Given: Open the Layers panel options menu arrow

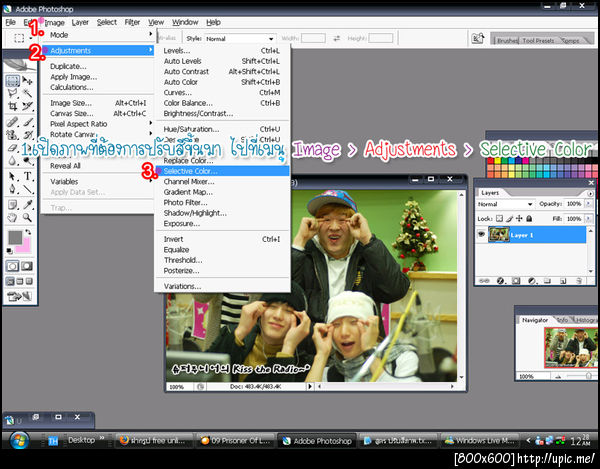Looking at the screenshot, I should pos(590,194).
